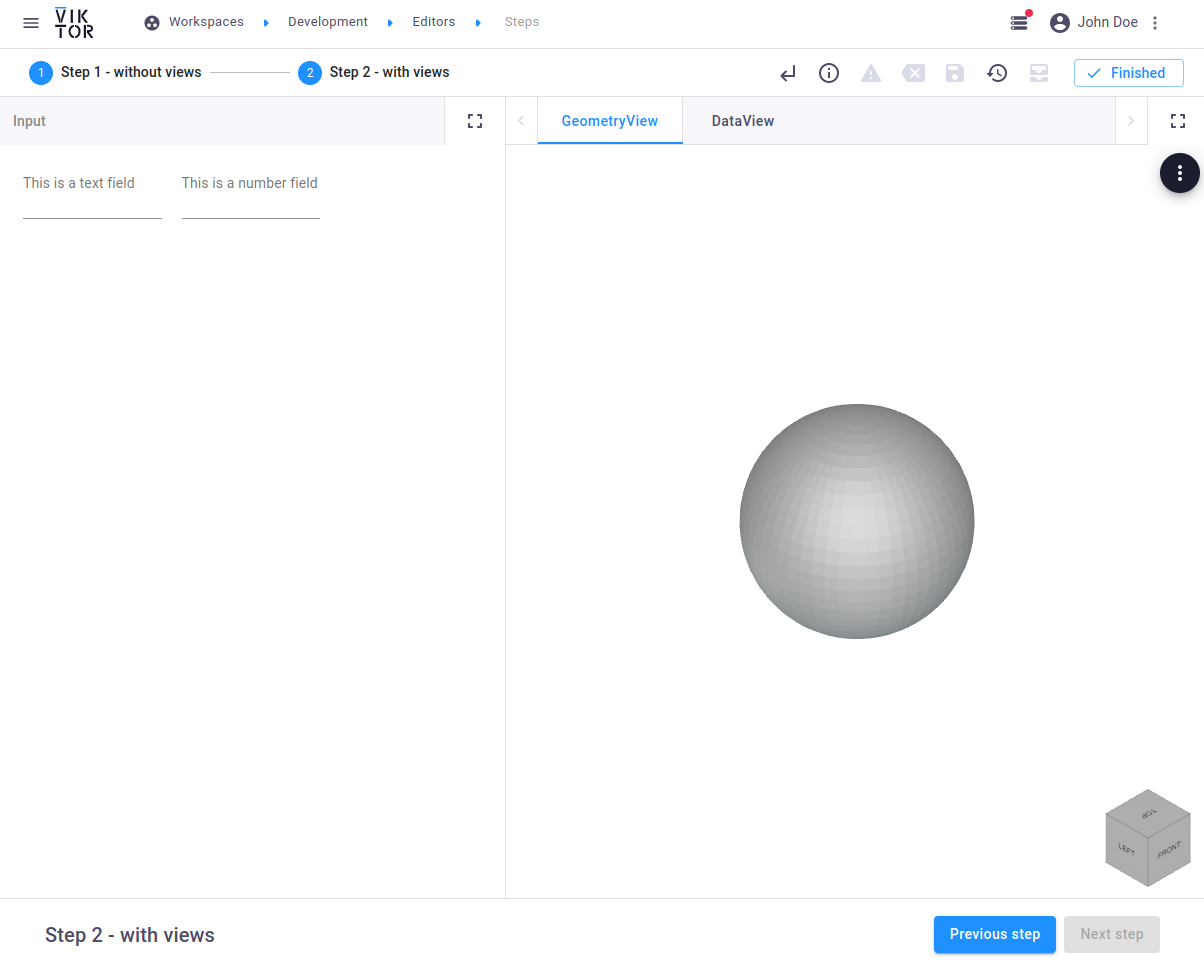Maximize the Input panel

475,121
